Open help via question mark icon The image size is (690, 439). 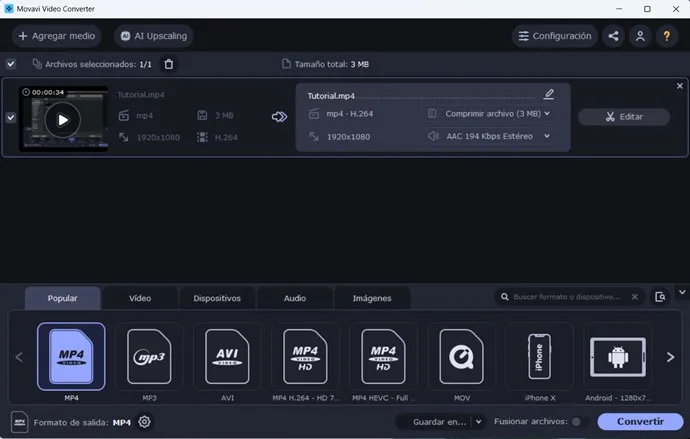coord(667,36)
